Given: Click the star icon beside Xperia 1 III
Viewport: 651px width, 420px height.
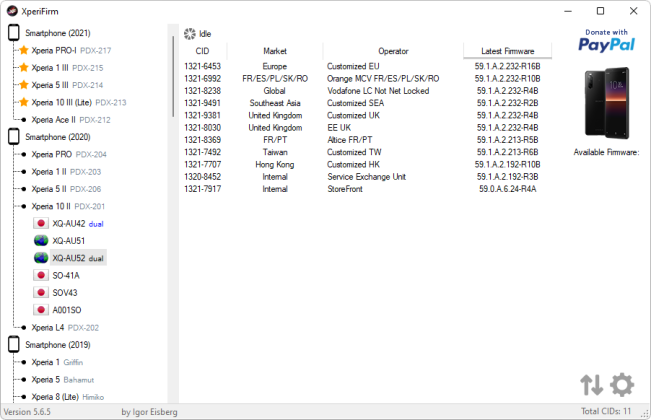Looking at the screenshot, I should click(24, 68).
